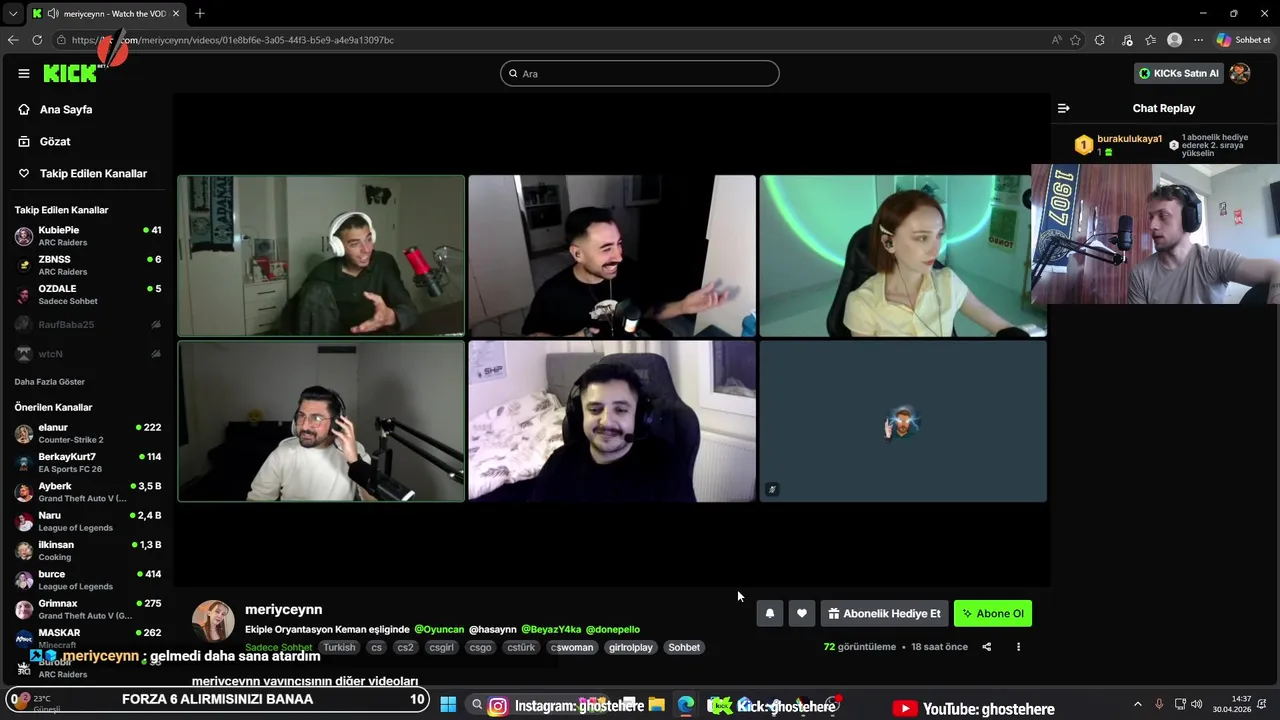The width and height of the screenshot is (1280, 720).
Task: Open the Gözat browse page
Action: (x=55, y=141)
